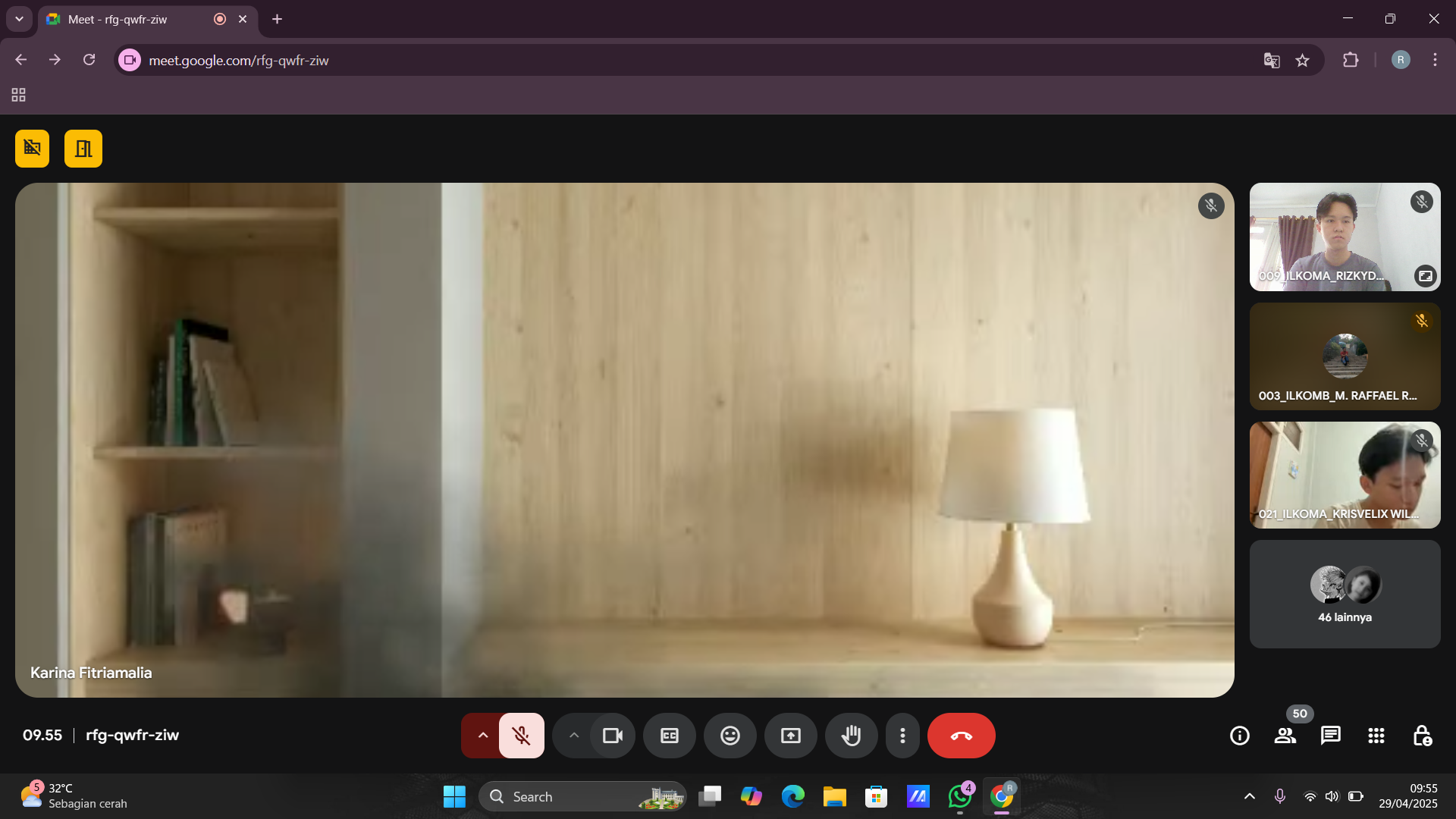Expand video settings chevron beside camera
Image resolution: width=1456 pixels, height=819 pixels.
point(573,736)
